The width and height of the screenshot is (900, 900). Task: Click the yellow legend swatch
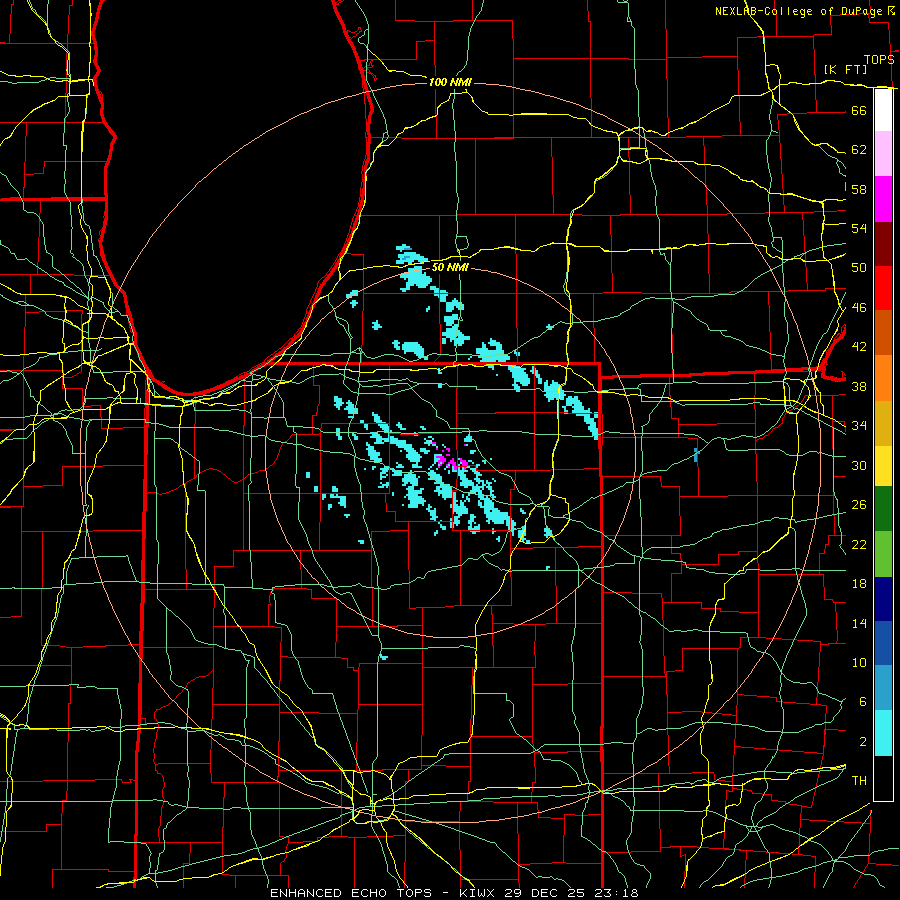pos(883,466)
